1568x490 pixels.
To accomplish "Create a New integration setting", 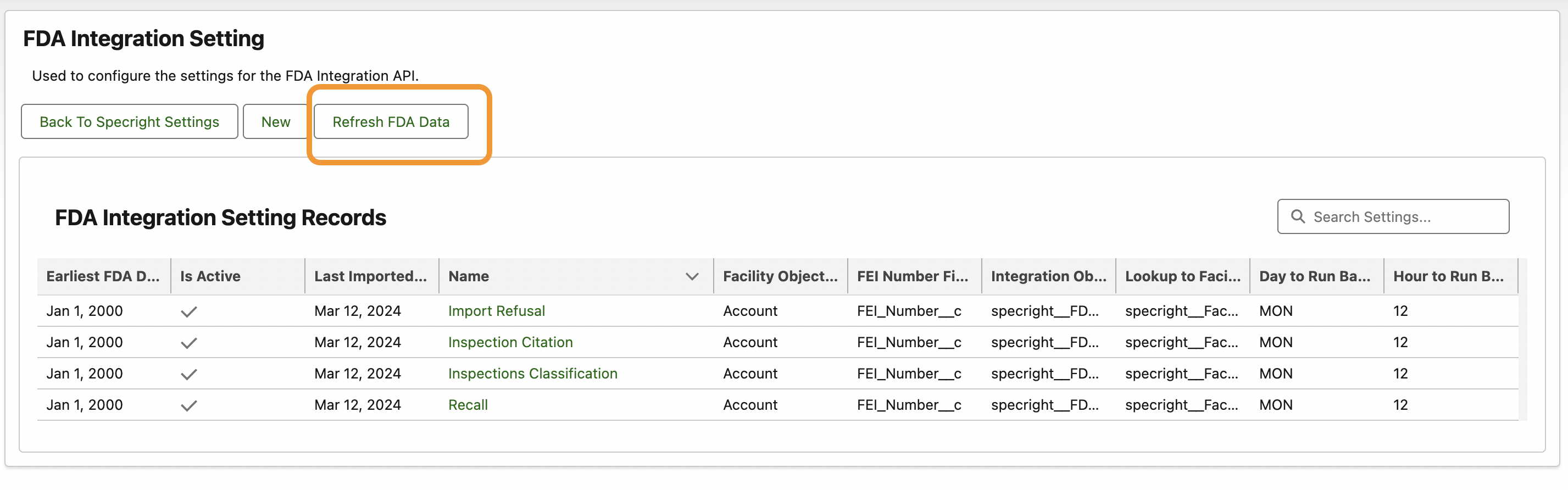I will [x=276, y=122].
